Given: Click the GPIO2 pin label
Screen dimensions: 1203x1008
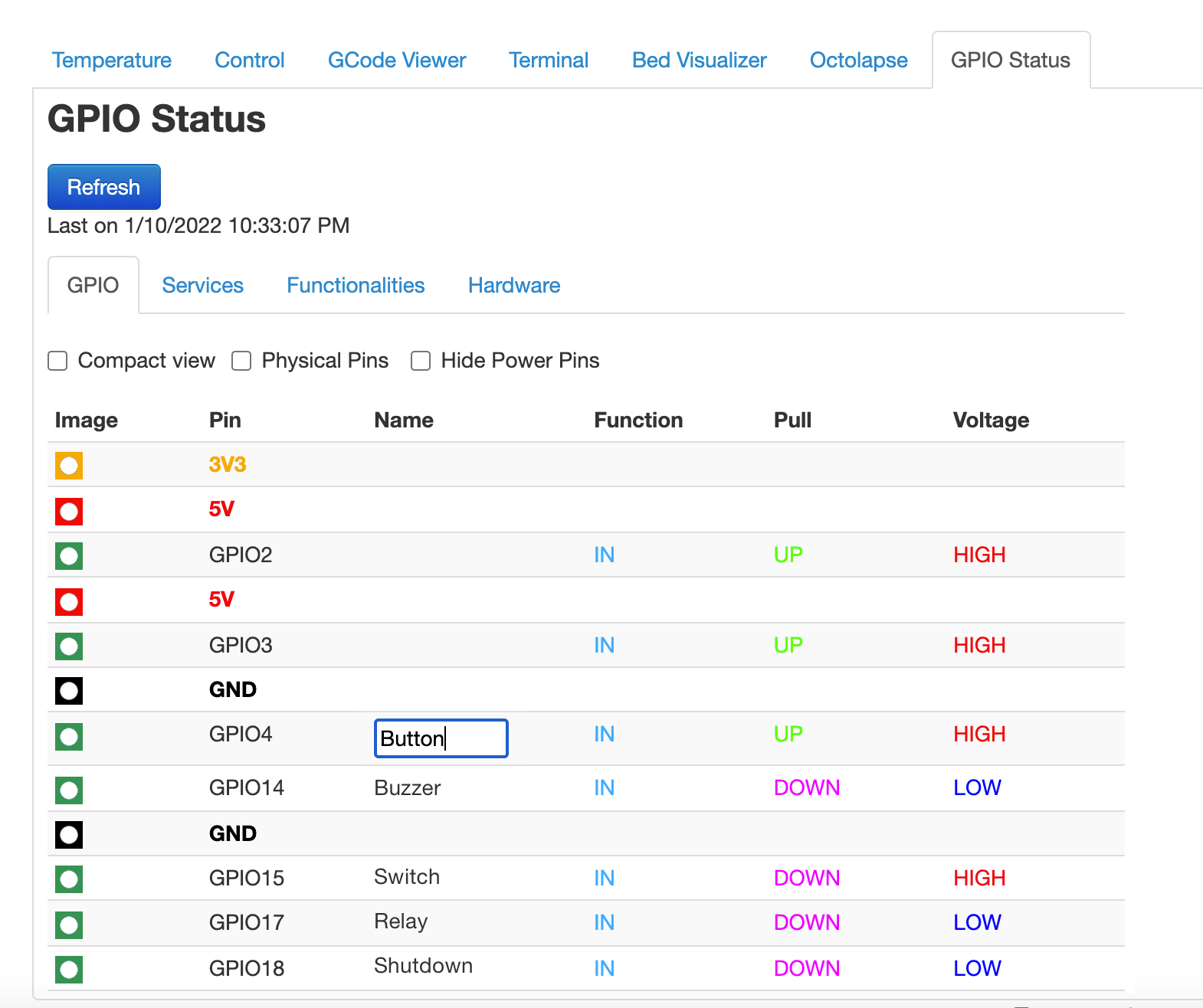Looking at the screenshot, I should coord(241,555).
